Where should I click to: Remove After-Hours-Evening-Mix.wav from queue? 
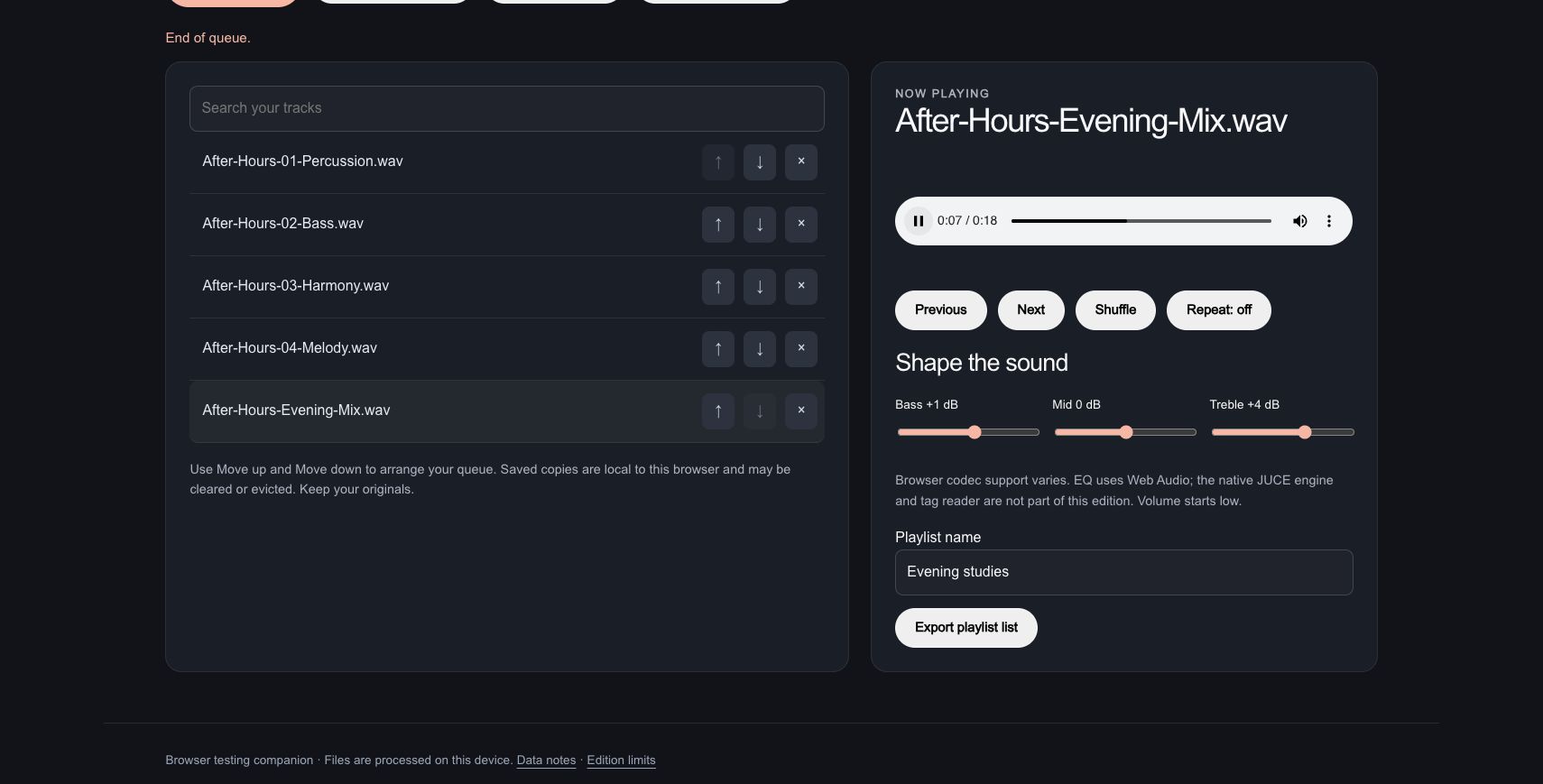pyautogui.click(x=801, y=411)
